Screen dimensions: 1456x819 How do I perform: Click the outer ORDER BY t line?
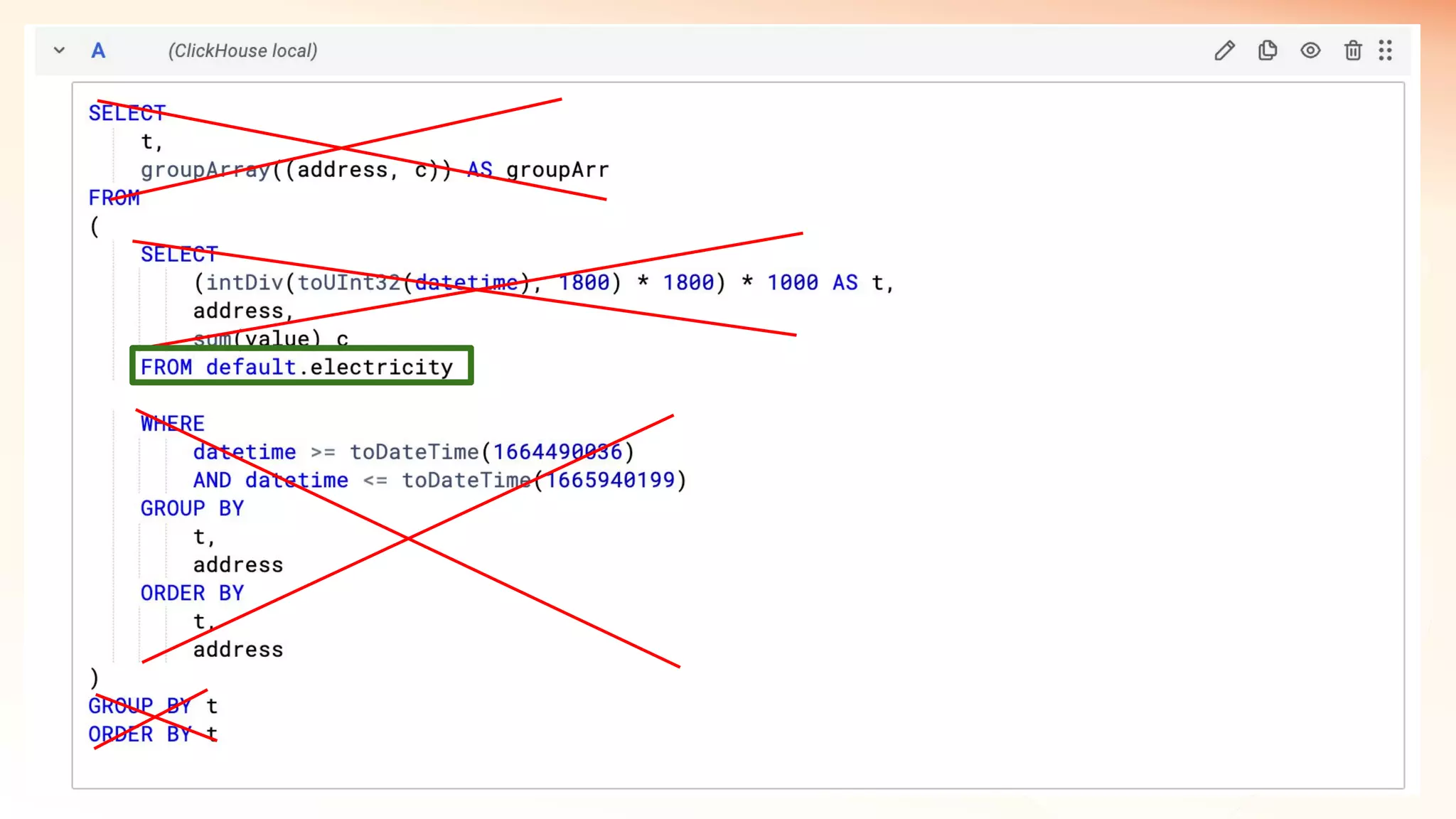point(152,734)
